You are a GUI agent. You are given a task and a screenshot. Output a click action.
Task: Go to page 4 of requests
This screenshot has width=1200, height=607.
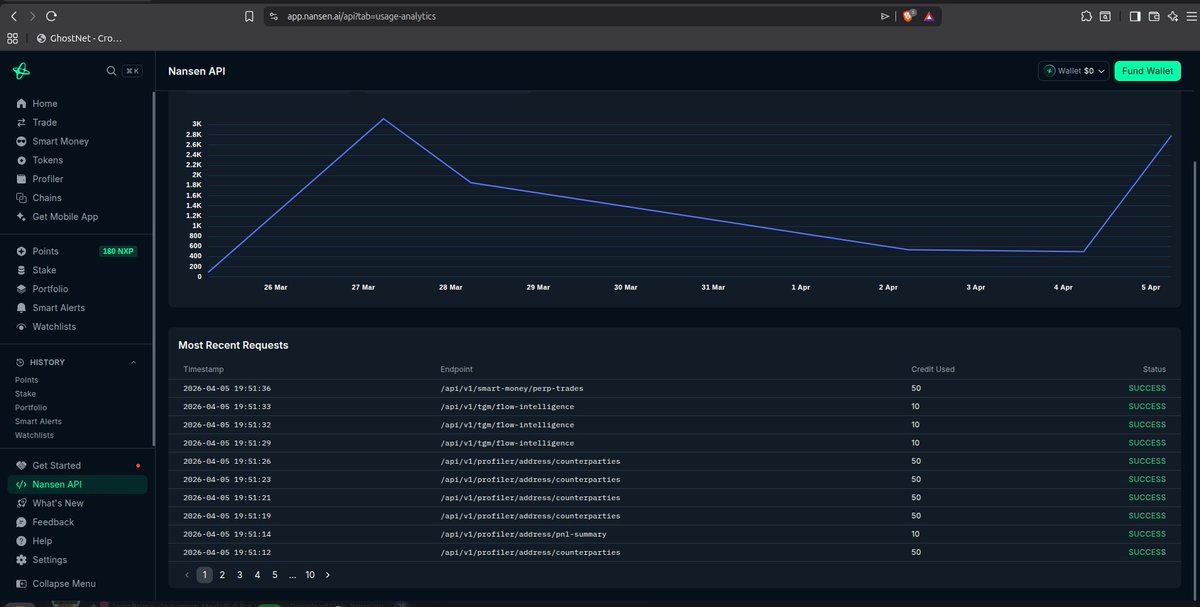click(x=257, y=575)
